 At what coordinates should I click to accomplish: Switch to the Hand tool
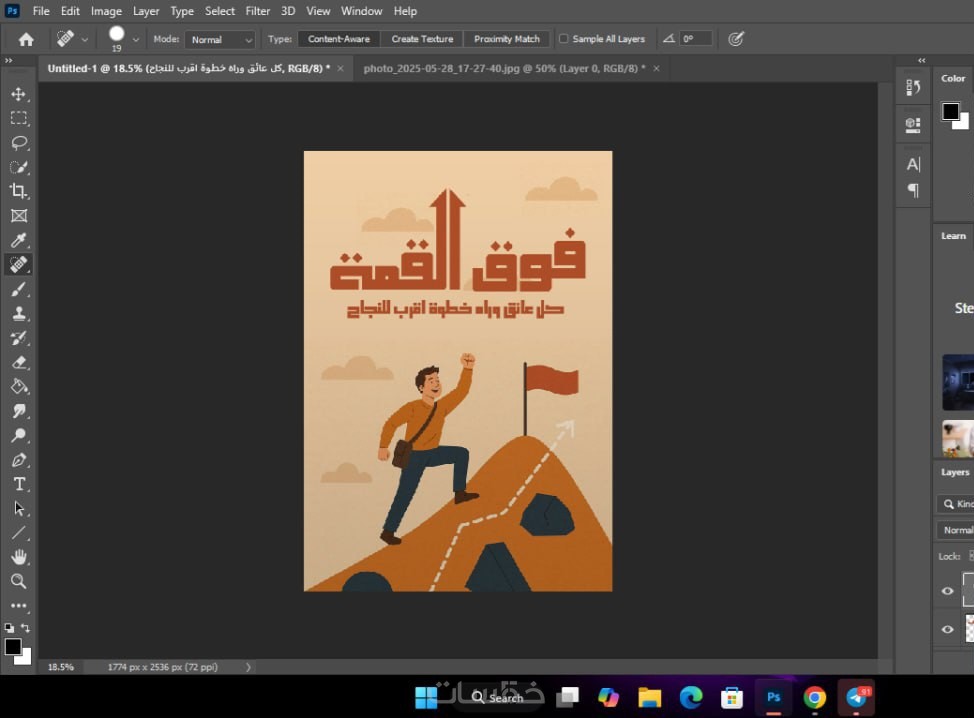(19, 557)
